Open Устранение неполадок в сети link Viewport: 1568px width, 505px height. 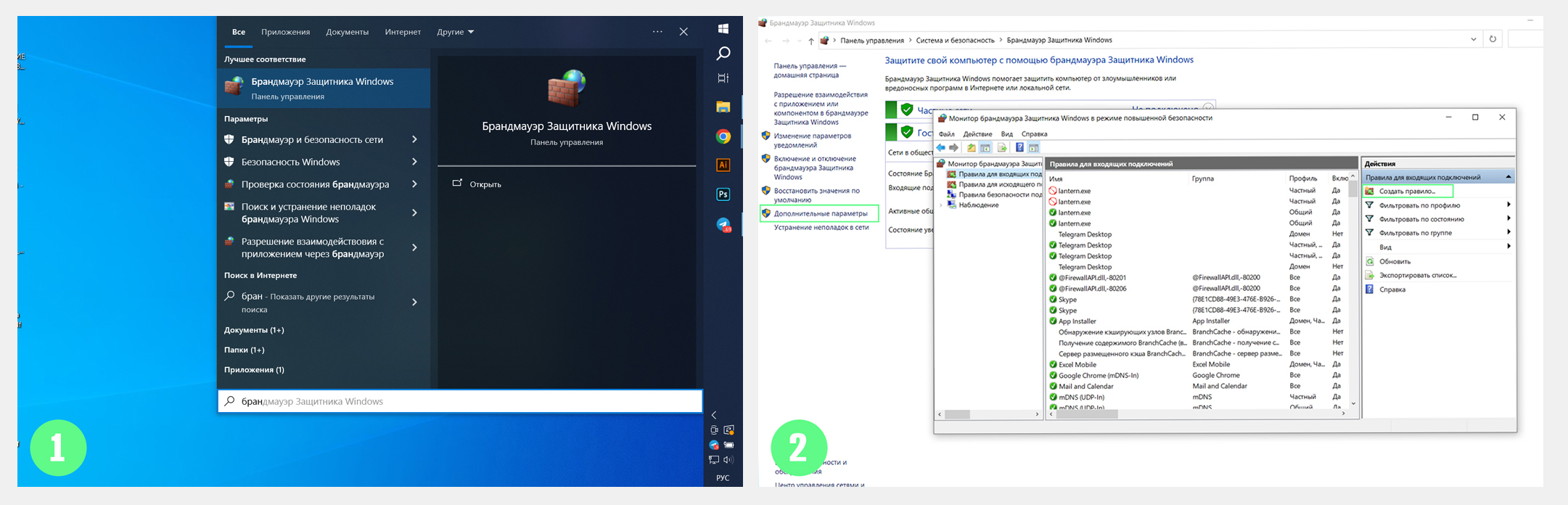pyautogui.click(x=821, y=228)
